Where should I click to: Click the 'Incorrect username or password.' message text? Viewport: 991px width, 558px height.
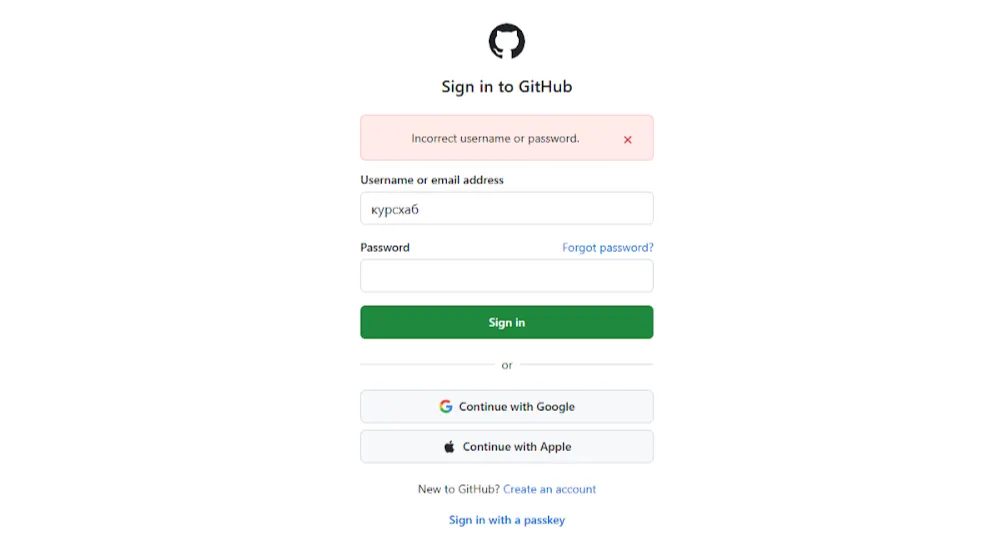coord(495,139)
